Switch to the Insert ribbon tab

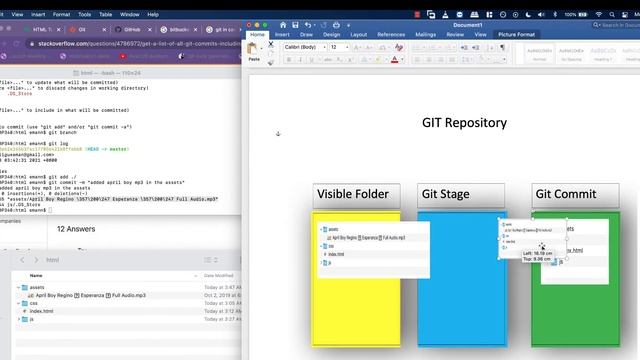[282, 35]
